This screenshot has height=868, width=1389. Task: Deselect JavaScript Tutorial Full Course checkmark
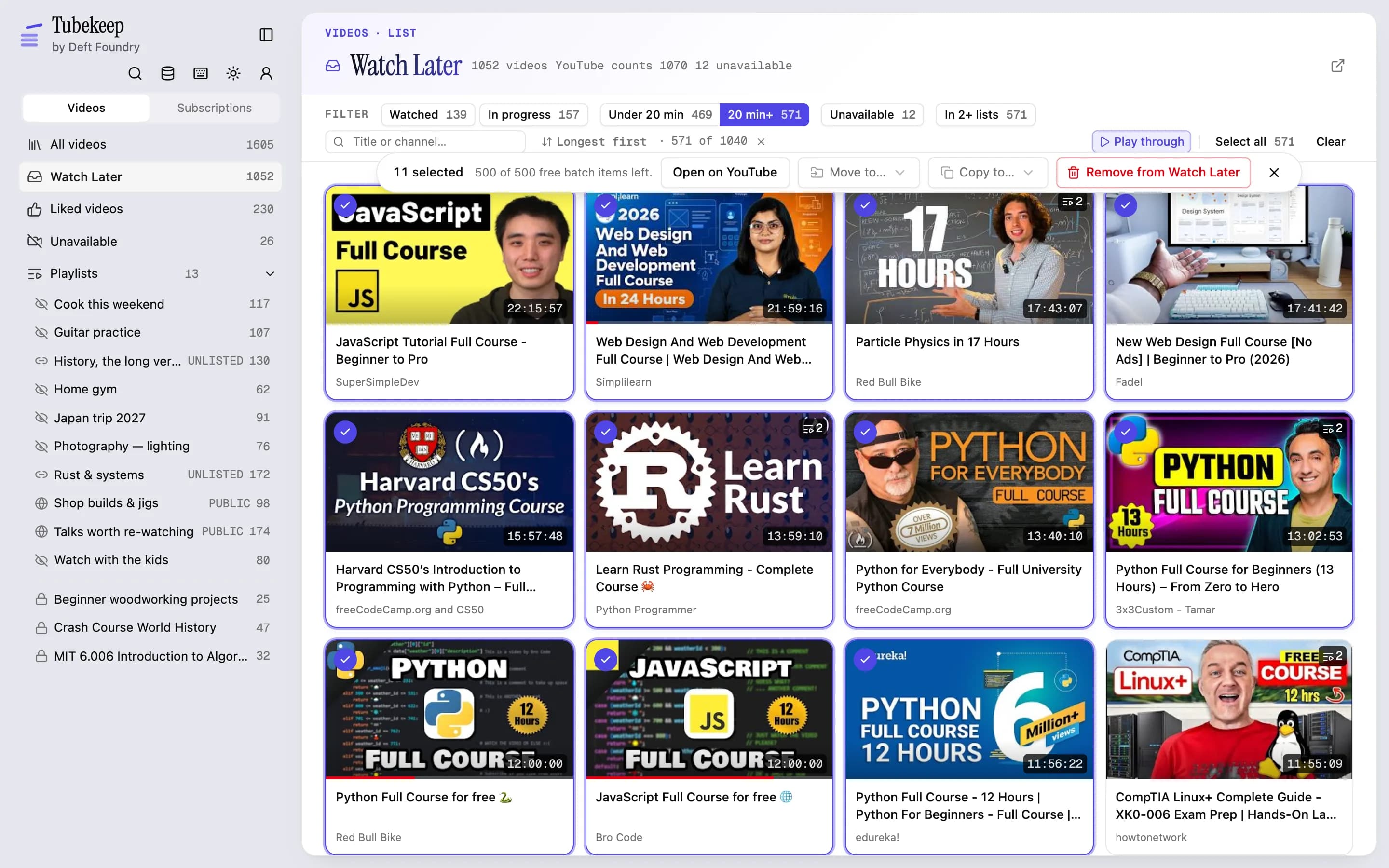click(x=345, y=205)
